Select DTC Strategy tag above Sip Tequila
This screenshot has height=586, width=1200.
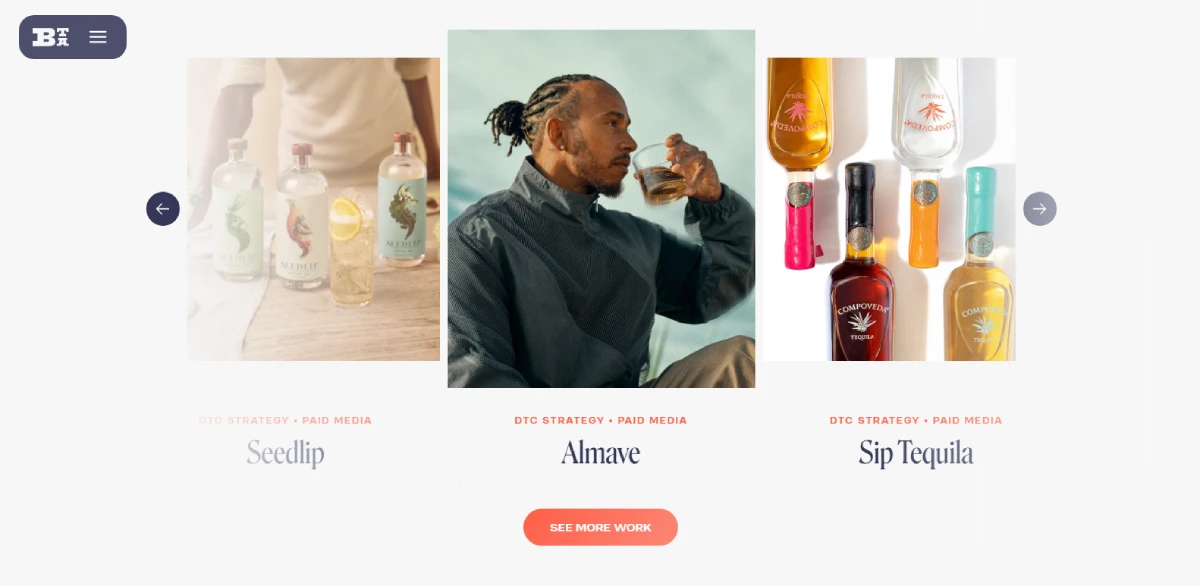(x=874, y=421)
